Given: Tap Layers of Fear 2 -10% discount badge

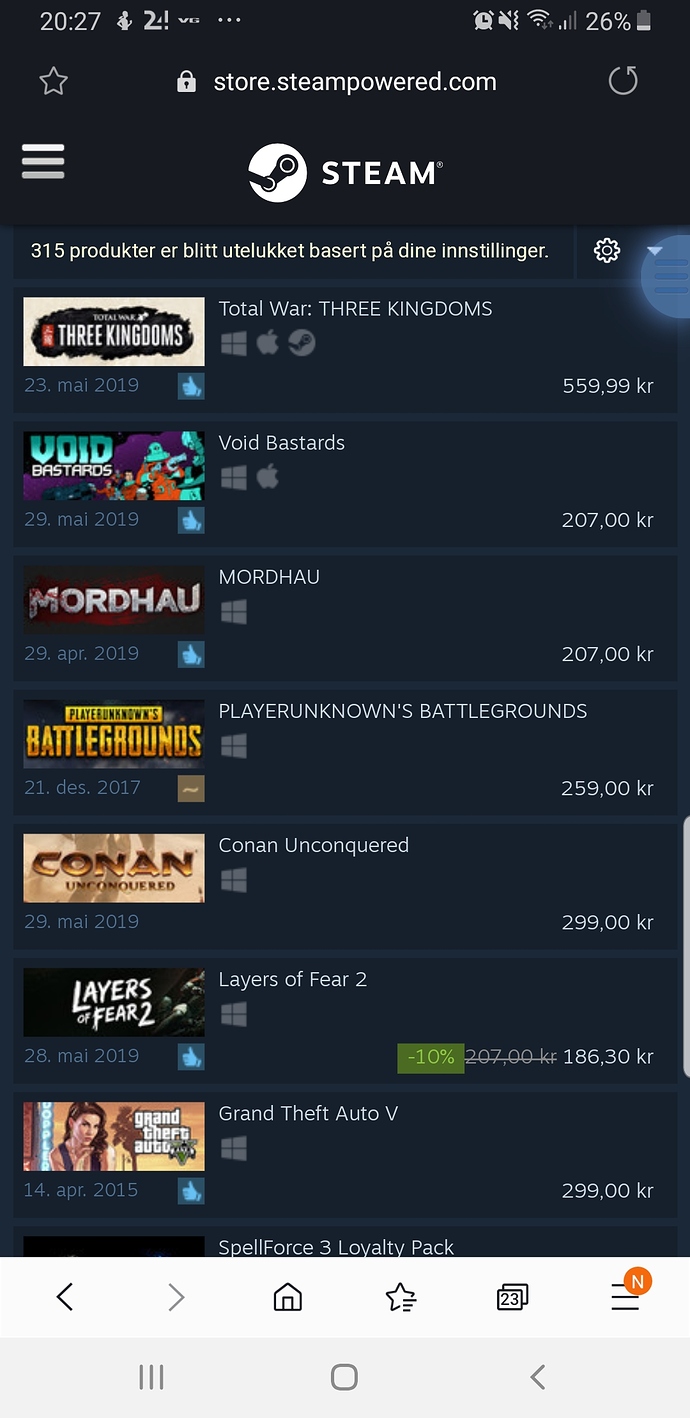Looking at the screenshot, I should point(431,1057).
